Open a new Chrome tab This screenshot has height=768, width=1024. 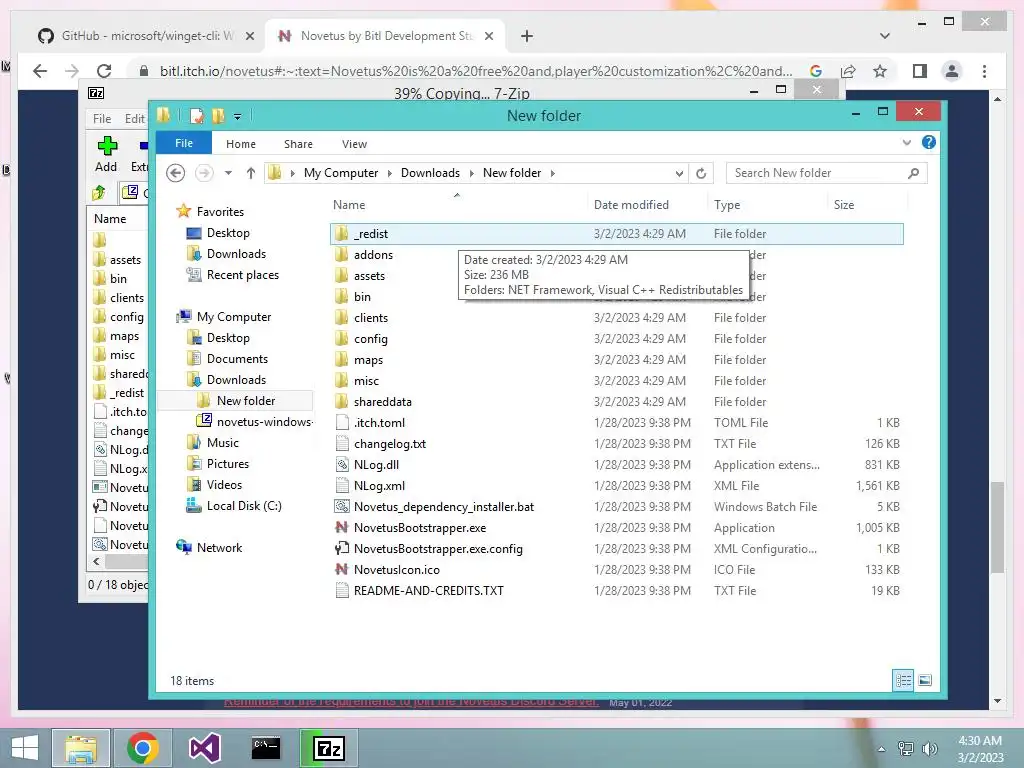(526, 36)
